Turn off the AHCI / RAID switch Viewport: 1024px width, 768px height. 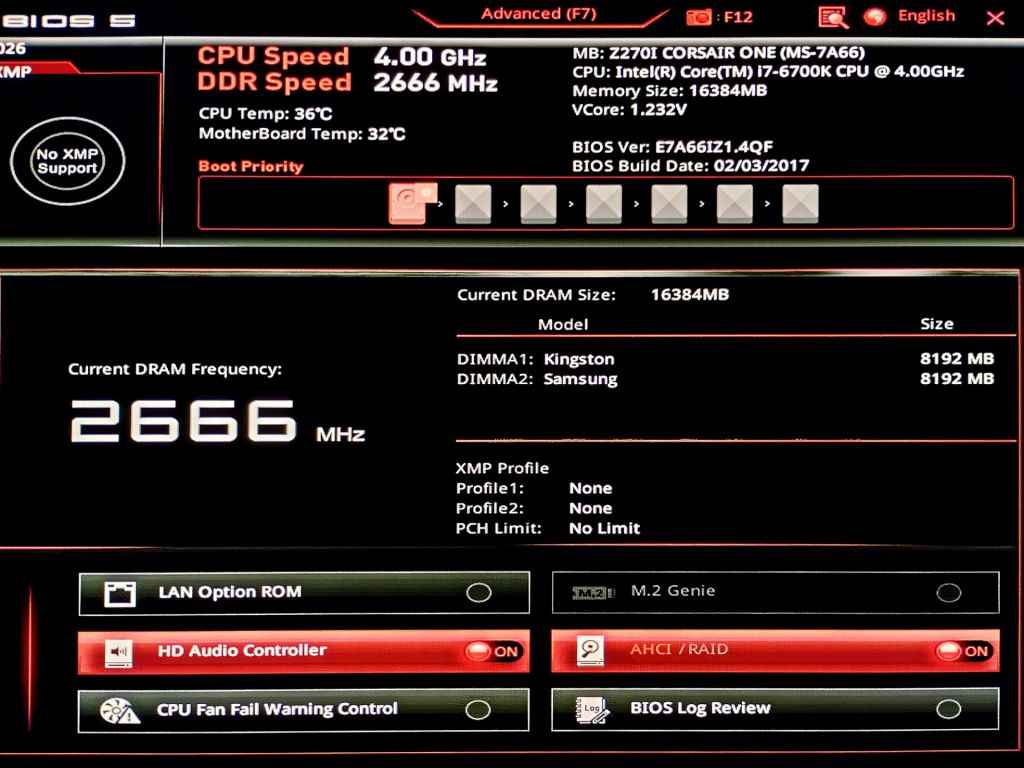[963, 650]
